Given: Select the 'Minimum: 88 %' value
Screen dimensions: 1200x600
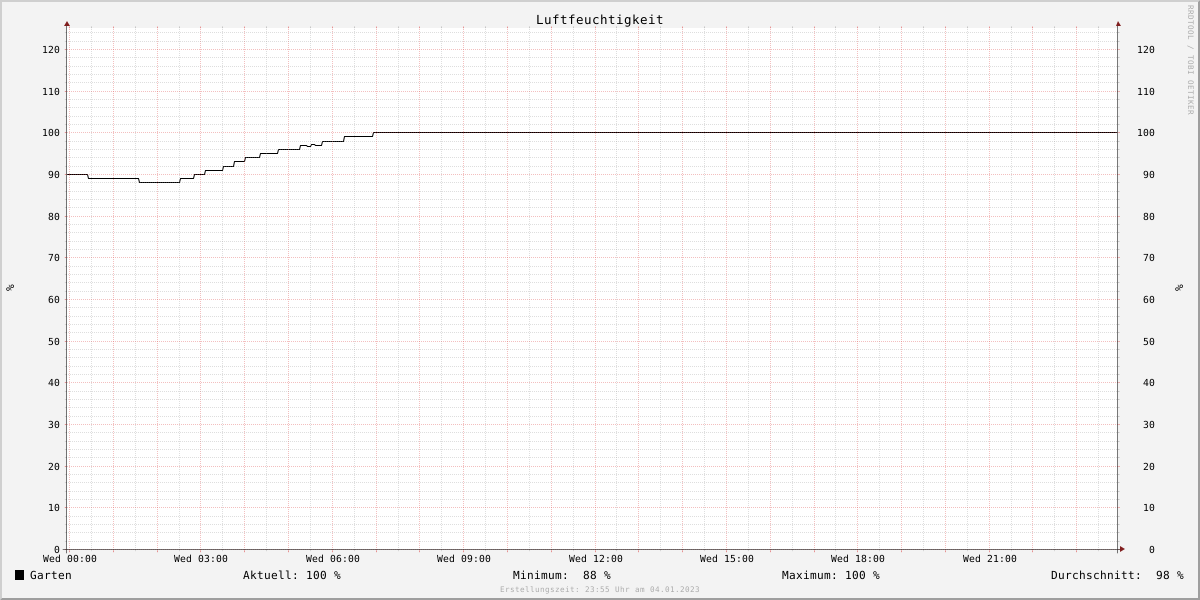Looking at the screenshot, I should 562,575.
